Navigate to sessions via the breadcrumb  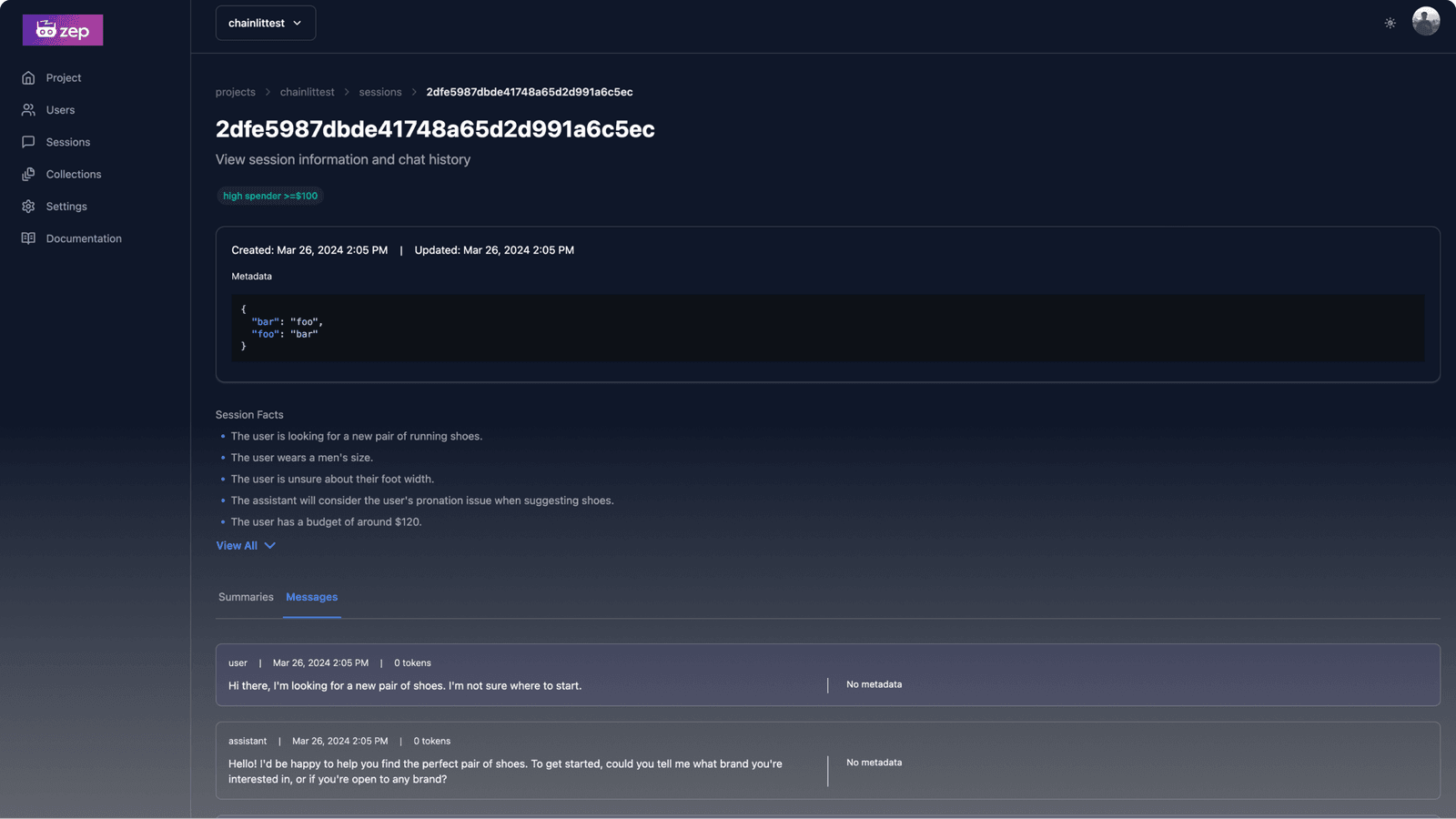(379, 92)
